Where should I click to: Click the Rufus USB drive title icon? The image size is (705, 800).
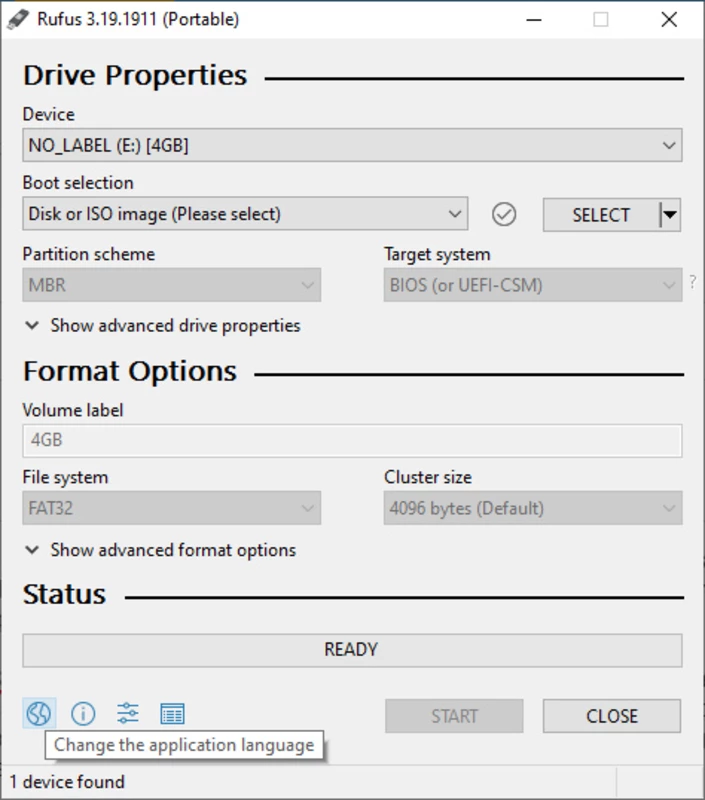click(x=18, y=19)
